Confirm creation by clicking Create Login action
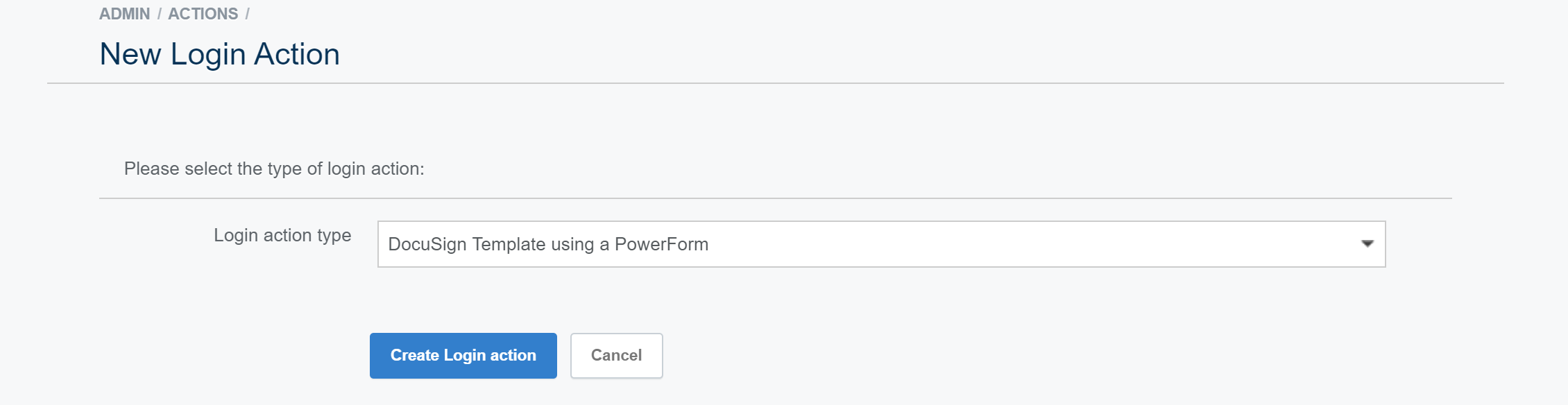Image resolution: width=1568 pixels, height=405 pixels. [463, 355]
